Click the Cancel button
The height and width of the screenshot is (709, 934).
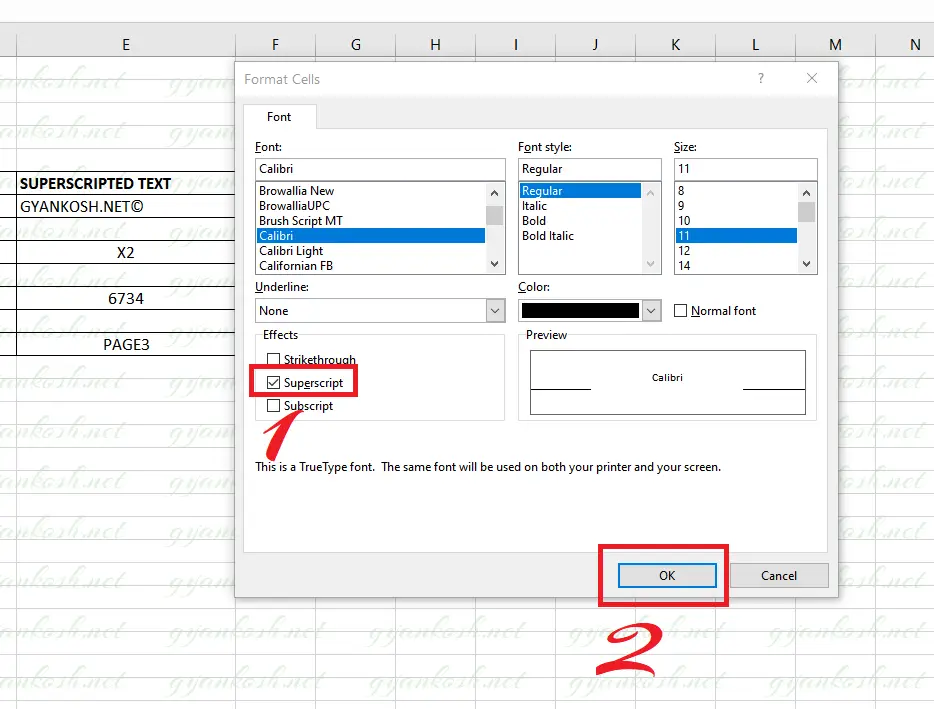(x=779, y=576)
